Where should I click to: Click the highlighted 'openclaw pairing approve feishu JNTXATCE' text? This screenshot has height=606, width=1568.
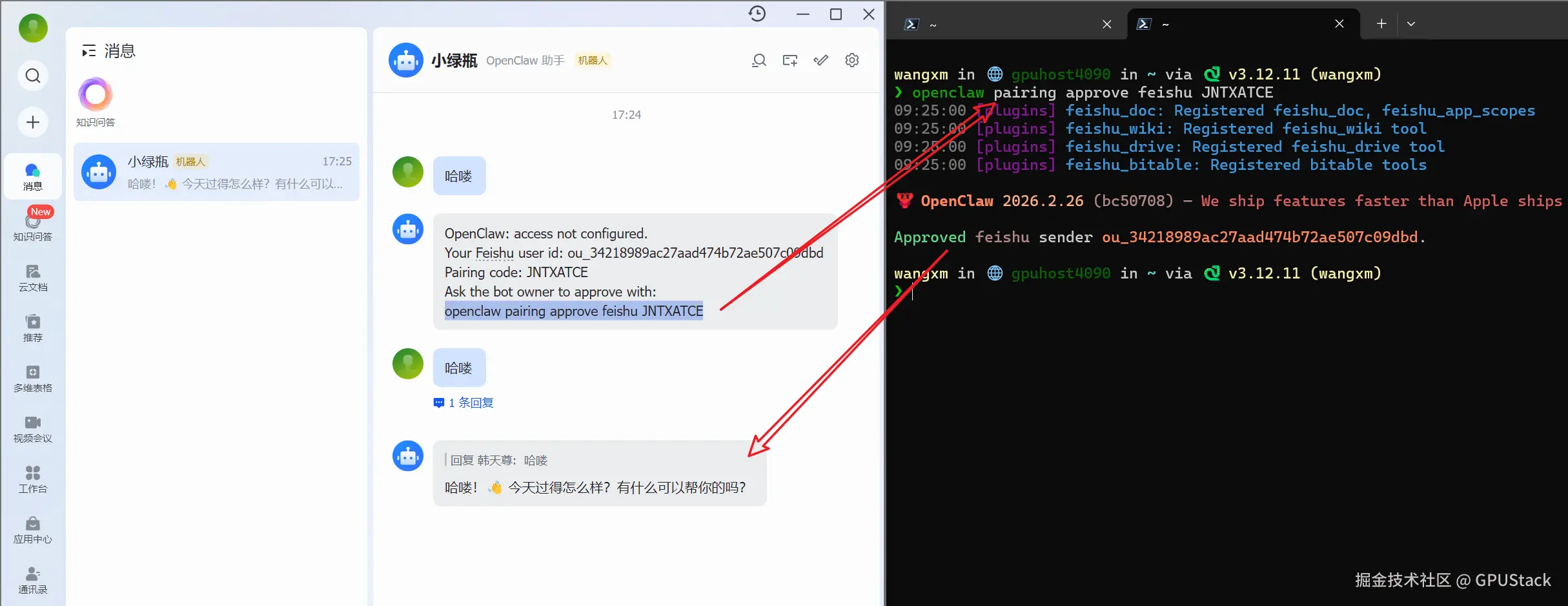574,311
